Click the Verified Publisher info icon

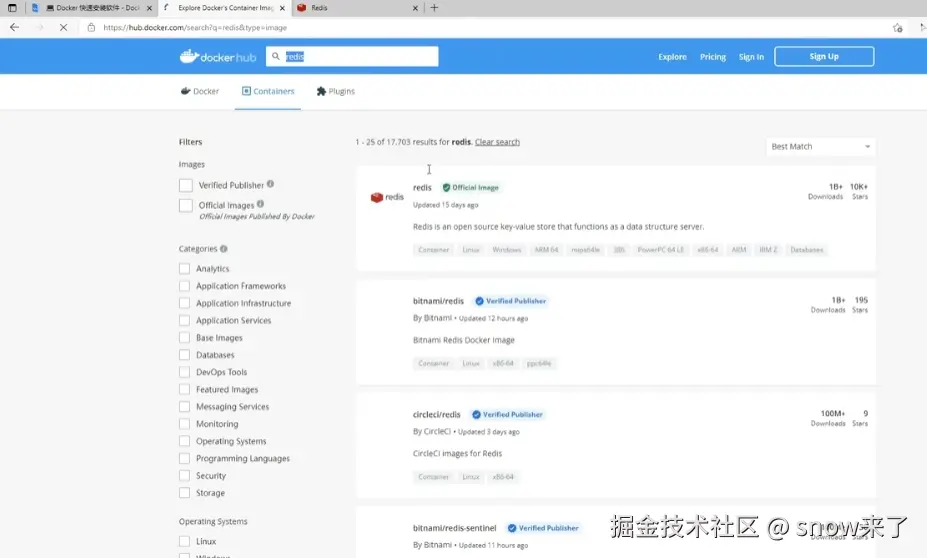pyautogui.click(x=270, y=184)
